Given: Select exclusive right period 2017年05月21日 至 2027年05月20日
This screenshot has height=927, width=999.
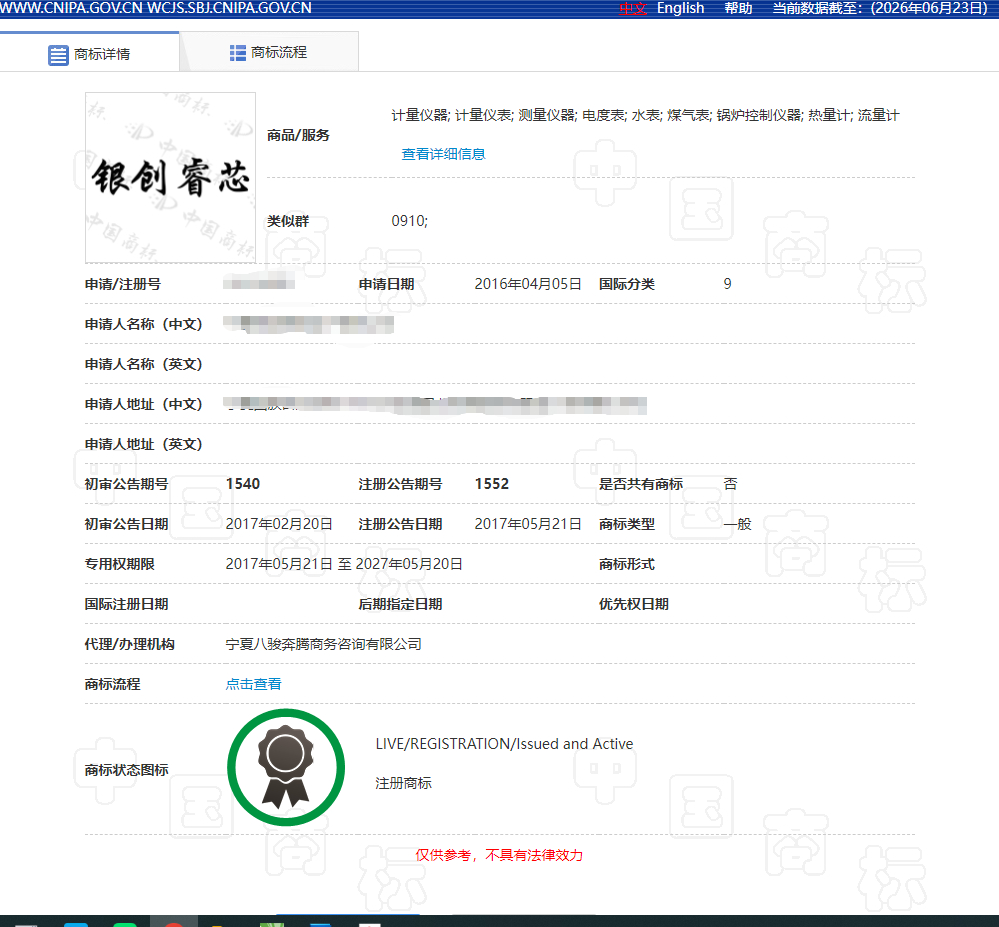Looking at the screenshot, I should [x=344, y=564].
